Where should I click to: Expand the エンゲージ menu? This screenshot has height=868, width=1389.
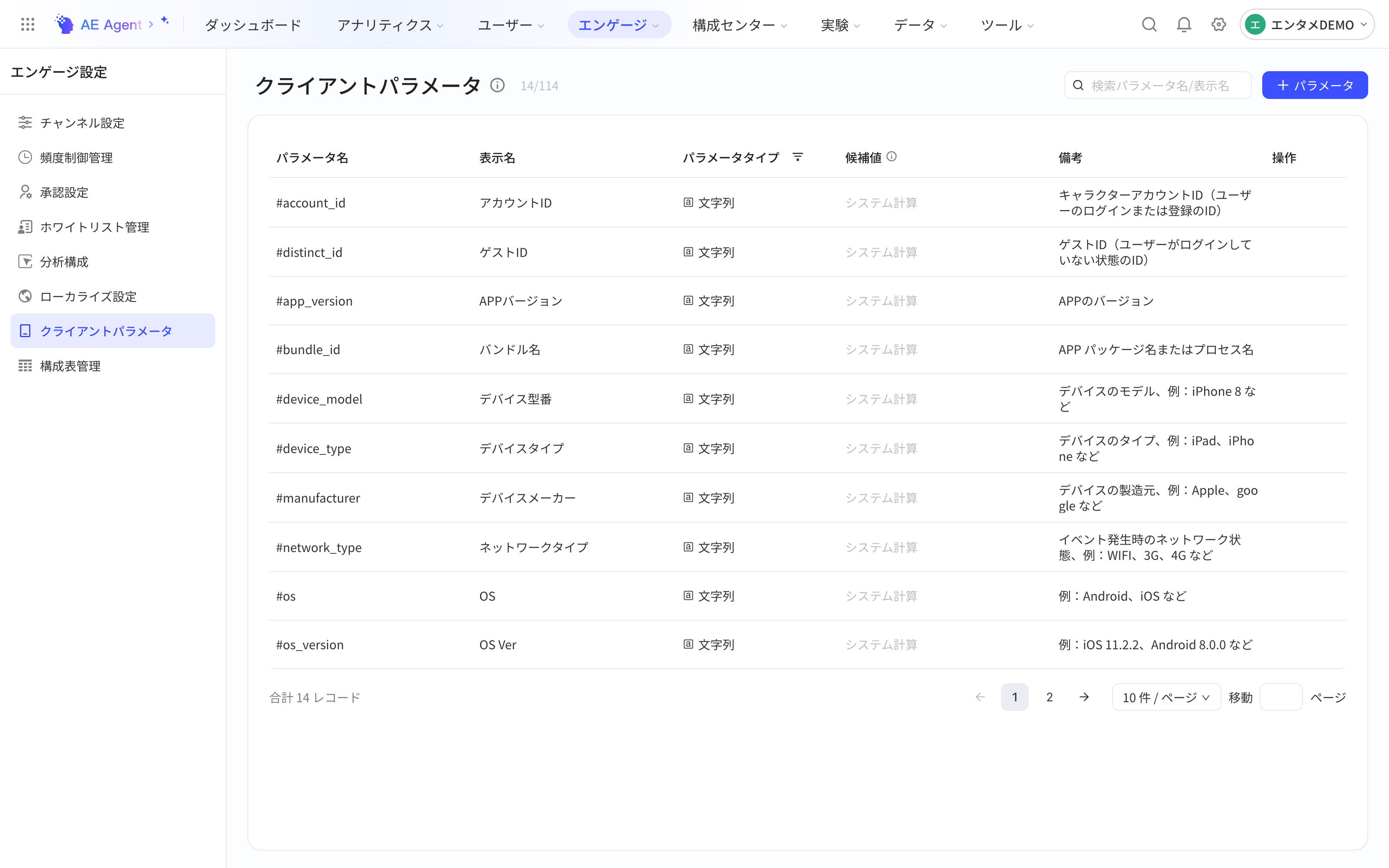619,25
